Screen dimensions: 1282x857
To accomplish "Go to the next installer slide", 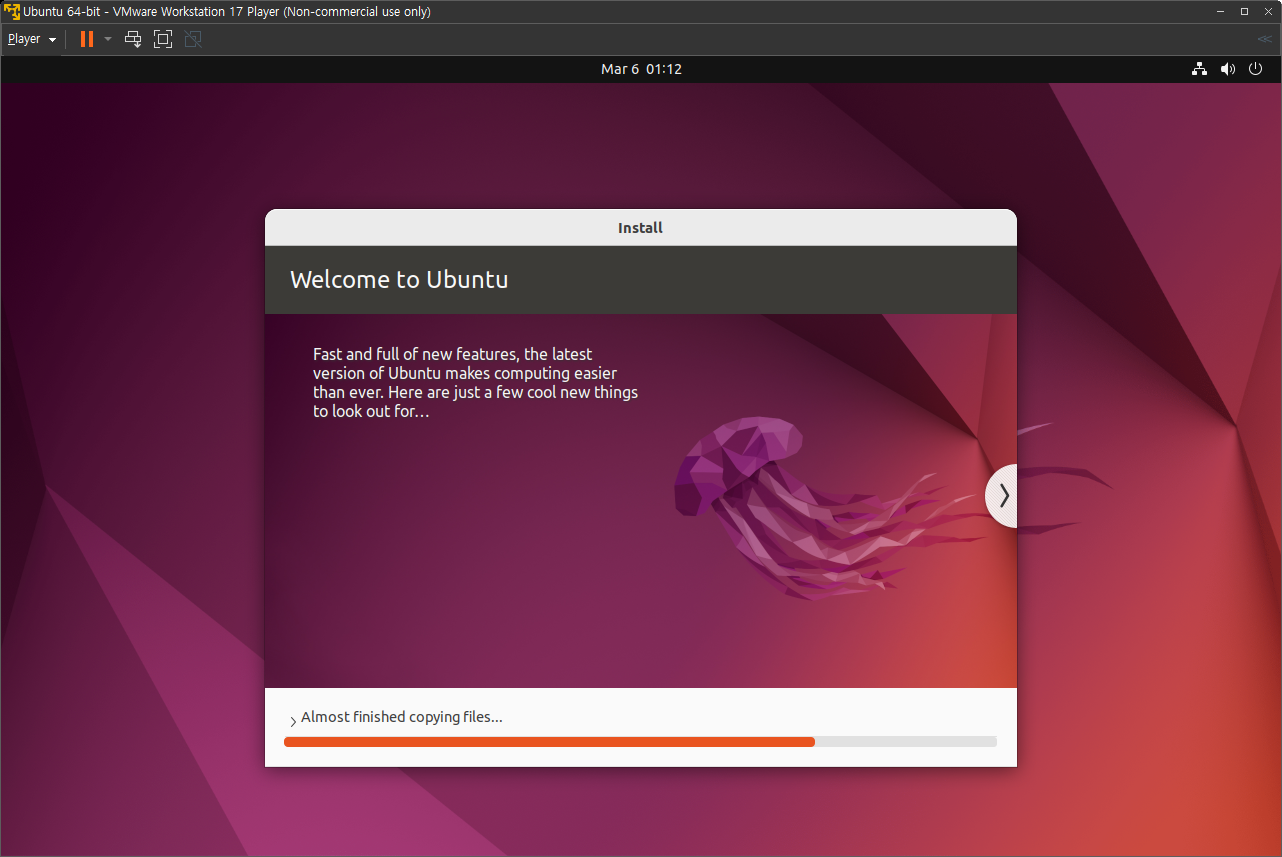I will click(1002, 496).
